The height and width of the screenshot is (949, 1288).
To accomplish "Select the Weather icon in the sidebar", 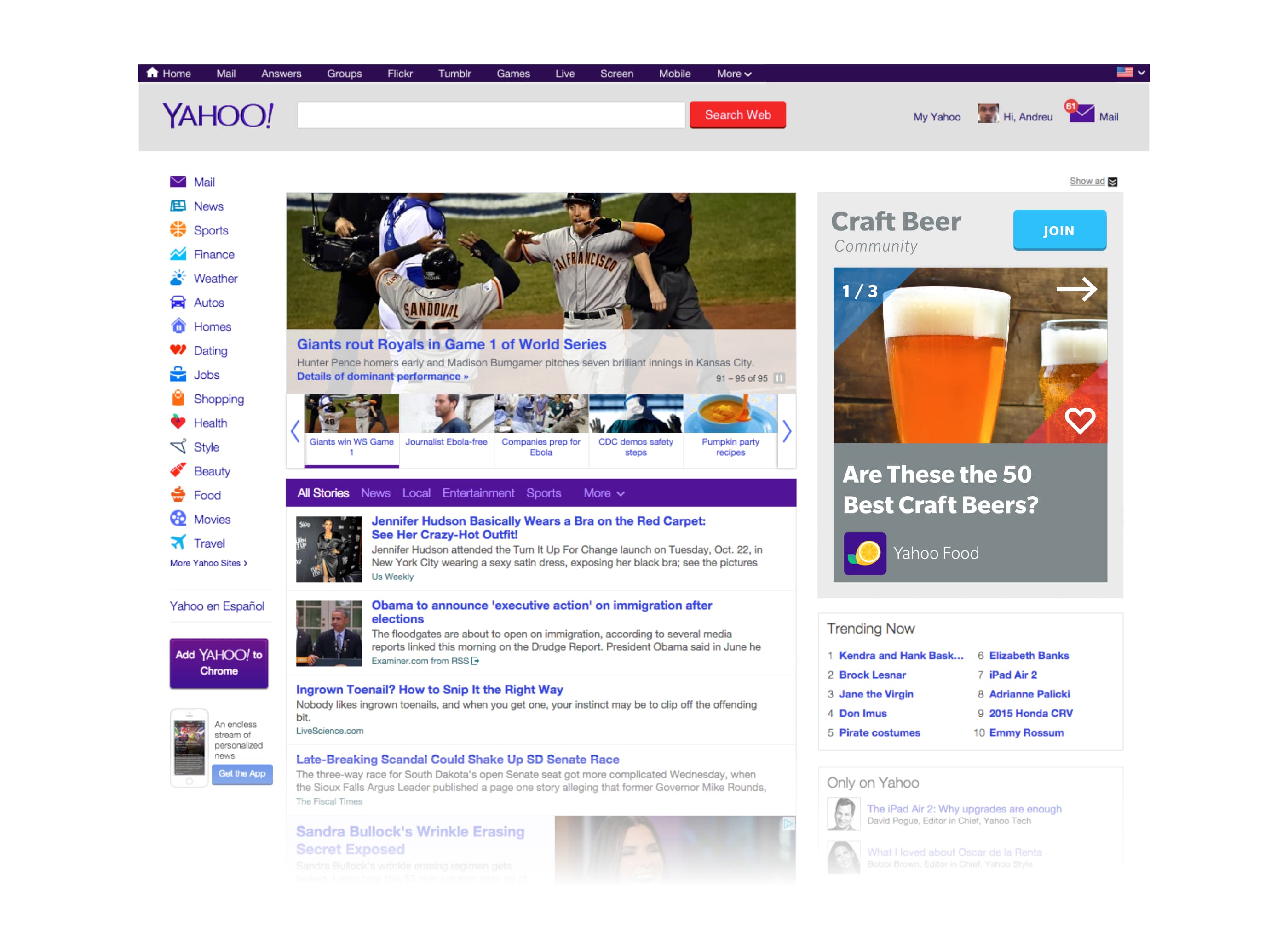I will (x=179, y=279).
